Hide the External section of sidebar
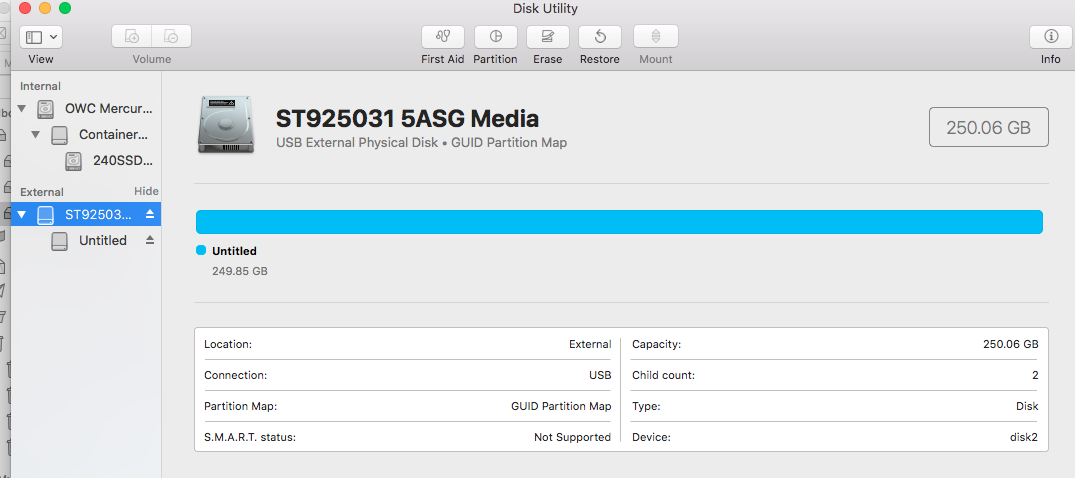This screenshot has height=478, width=1075. pos(146,191)
